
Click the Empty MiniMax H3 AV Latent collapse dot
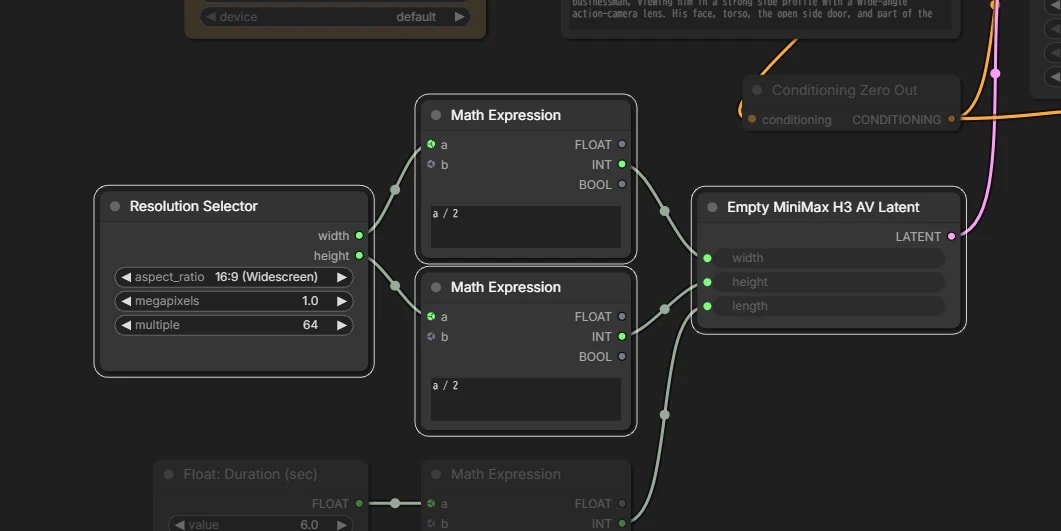click(712, 207)
